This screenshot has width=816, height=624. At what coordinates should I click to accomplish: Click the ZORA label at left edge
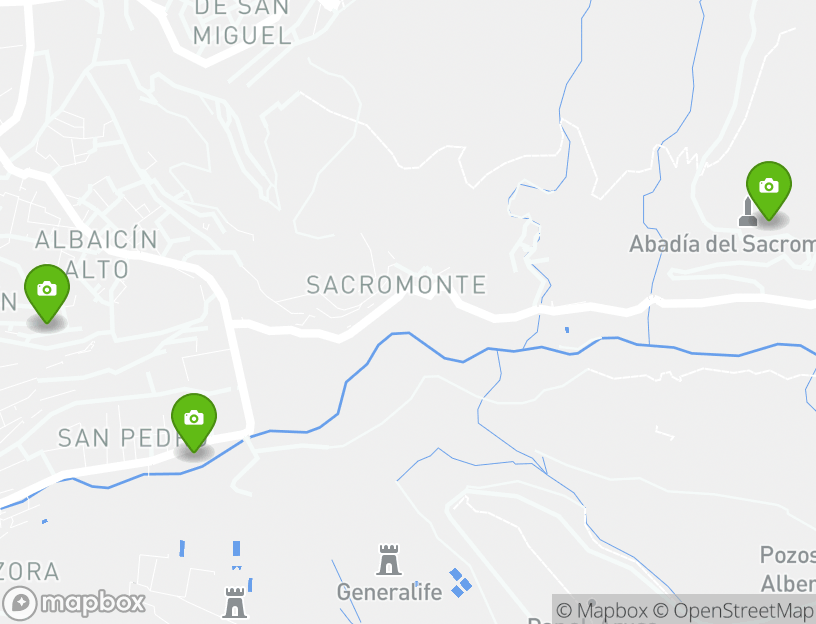(x=30, y=572)
